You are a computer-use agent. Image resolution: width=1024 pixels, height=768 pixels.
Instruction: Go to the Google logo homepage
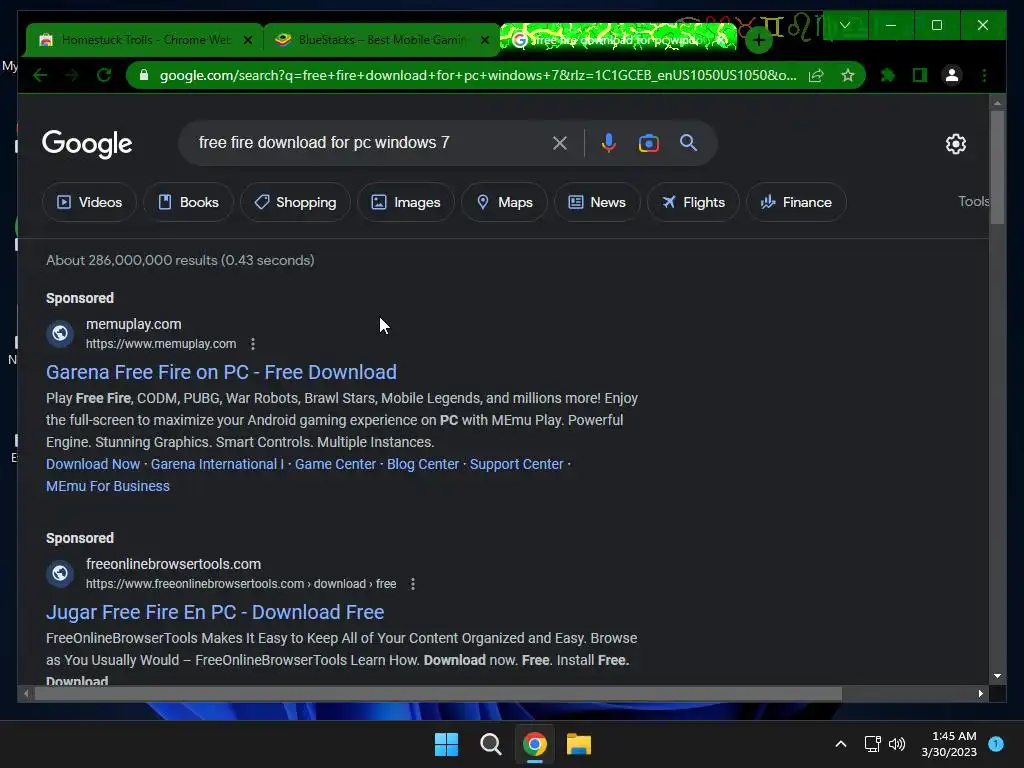(87, 144)
